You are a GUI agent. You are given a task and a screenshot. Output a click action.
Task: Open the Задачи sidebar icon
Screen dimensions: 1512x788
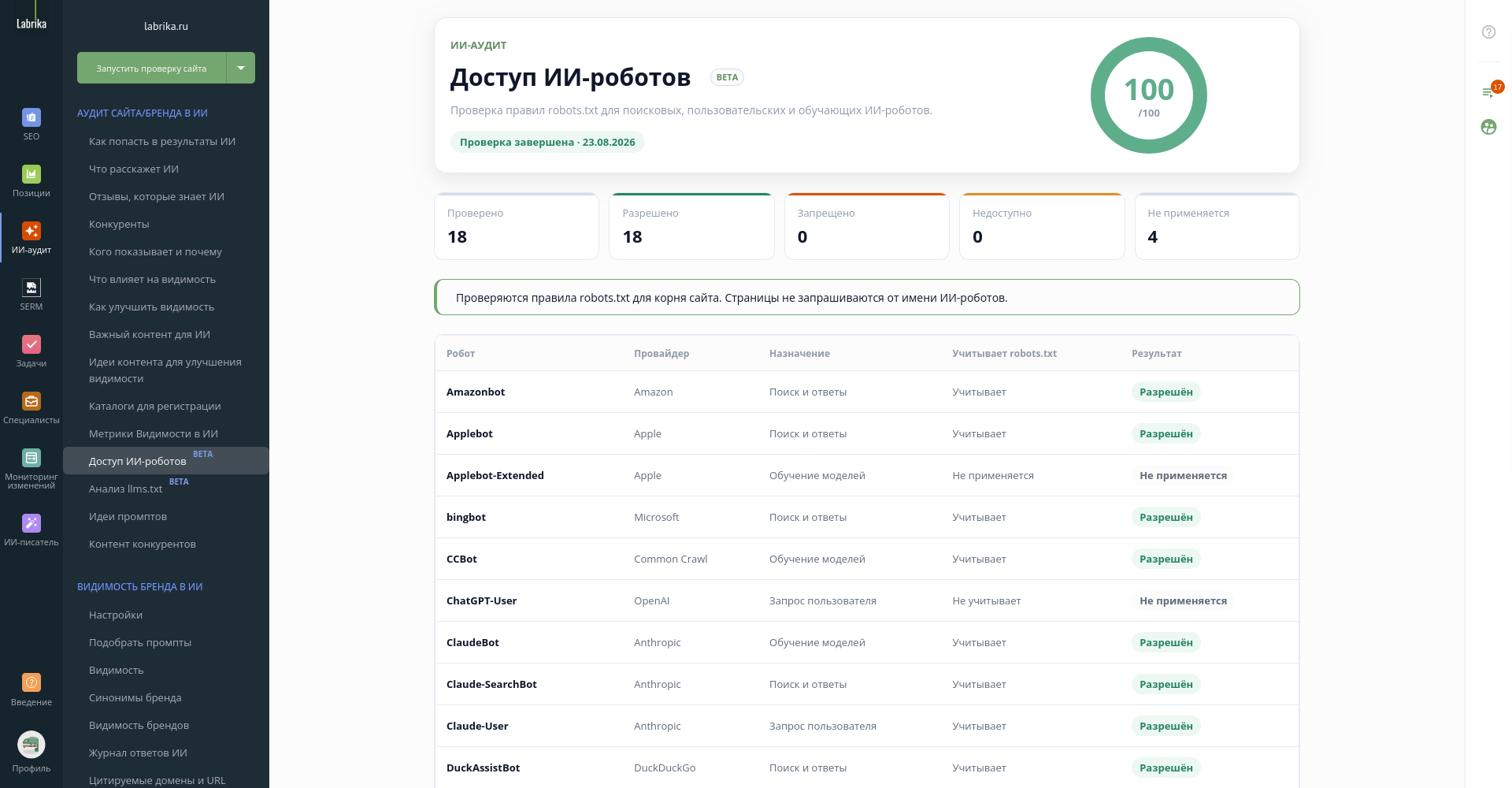point(31,344)
